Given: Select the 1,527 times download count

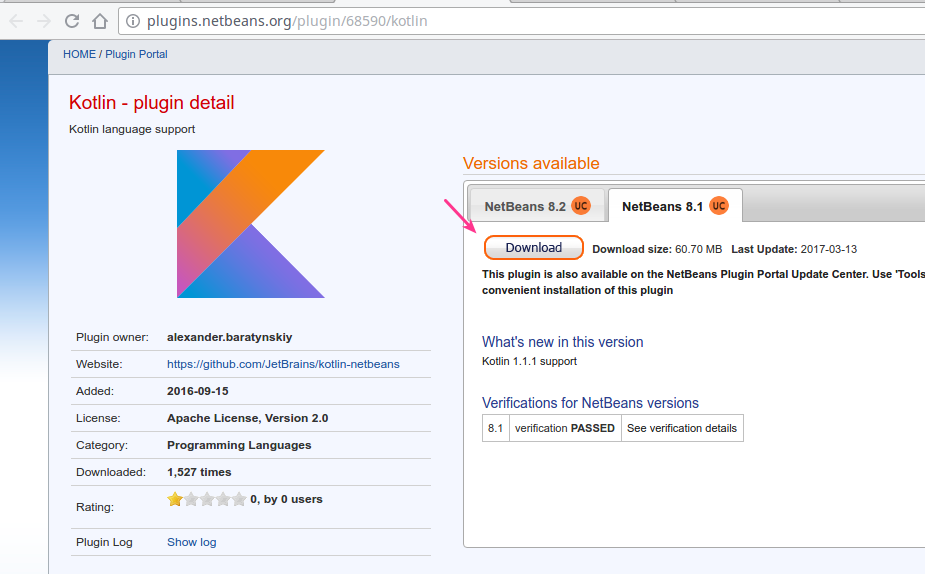Looking at the screenshot, I should 199,472.
